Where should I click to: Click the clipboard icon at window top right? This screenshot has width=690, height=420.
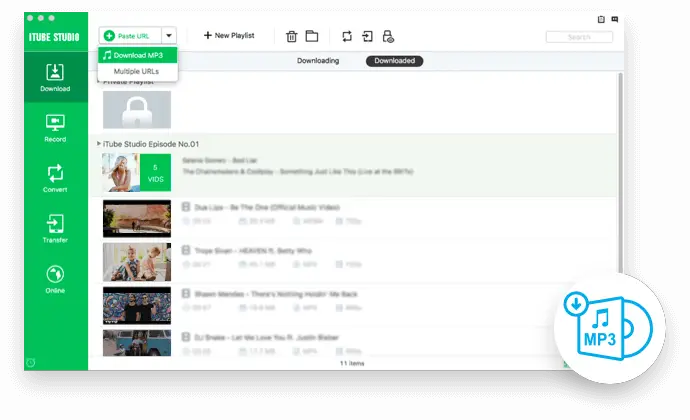tap(601, 19)
